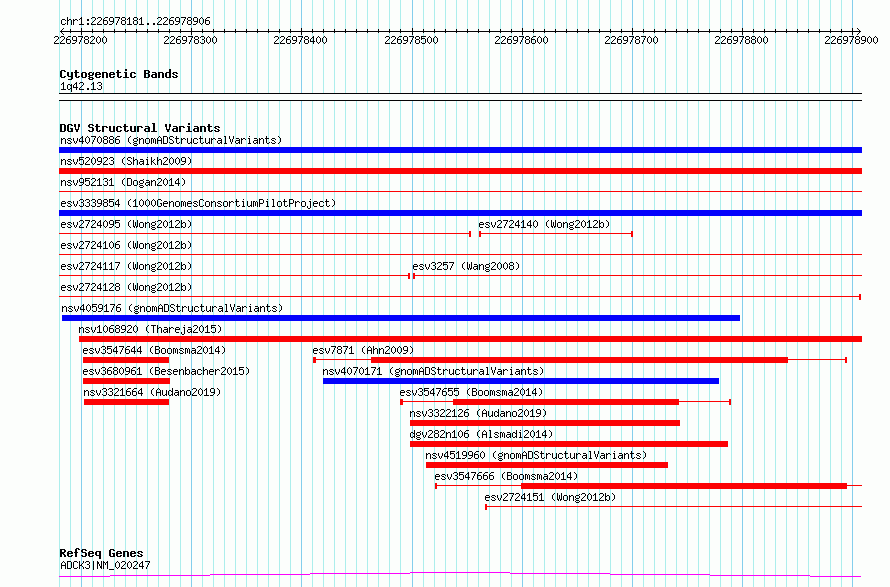Click the nsv3321664 short red bar

pyautogui.click(x=127, y=402)
